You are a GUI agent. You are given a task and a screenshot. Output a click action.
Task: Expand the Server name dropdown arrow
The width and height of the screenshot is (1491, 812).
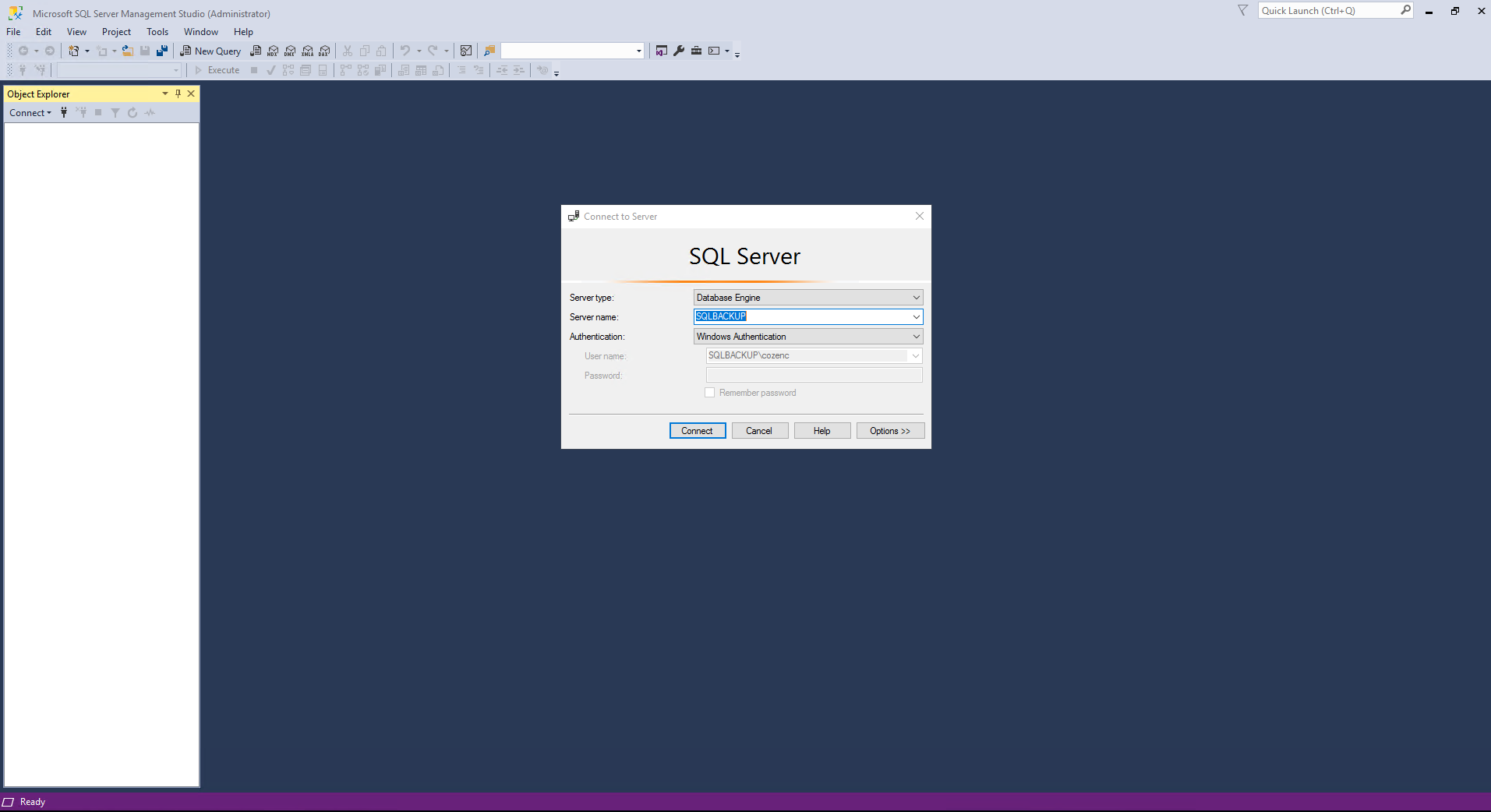point(917,317)
